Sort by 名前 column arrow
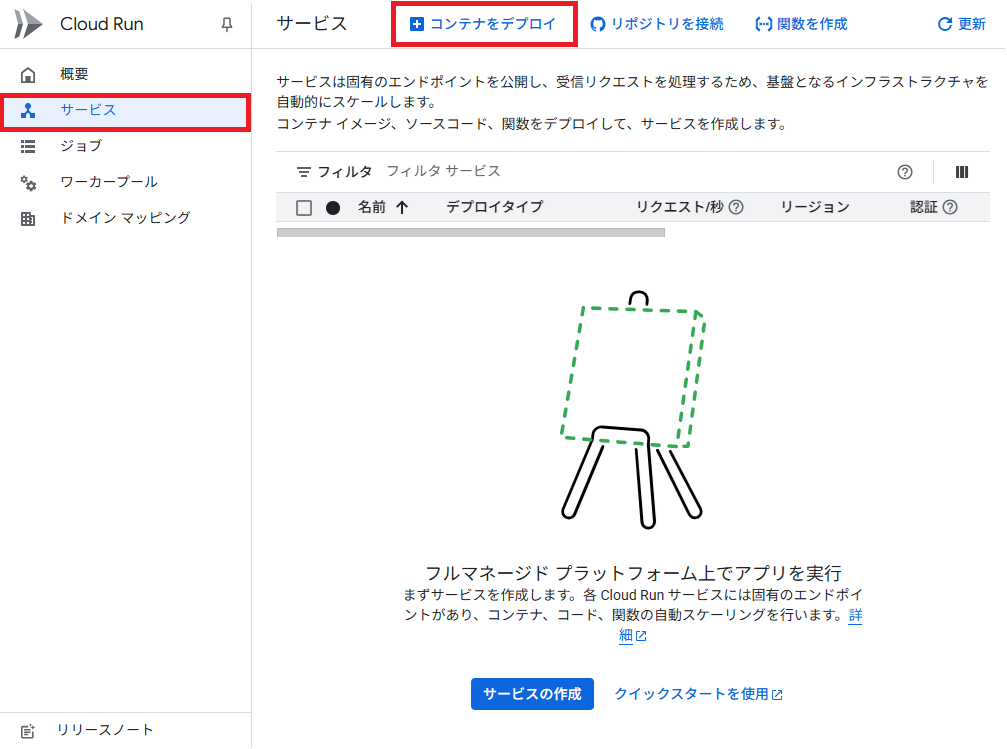Image resolution: width=1007 pixels, height=749 pixels. point(402,207)
